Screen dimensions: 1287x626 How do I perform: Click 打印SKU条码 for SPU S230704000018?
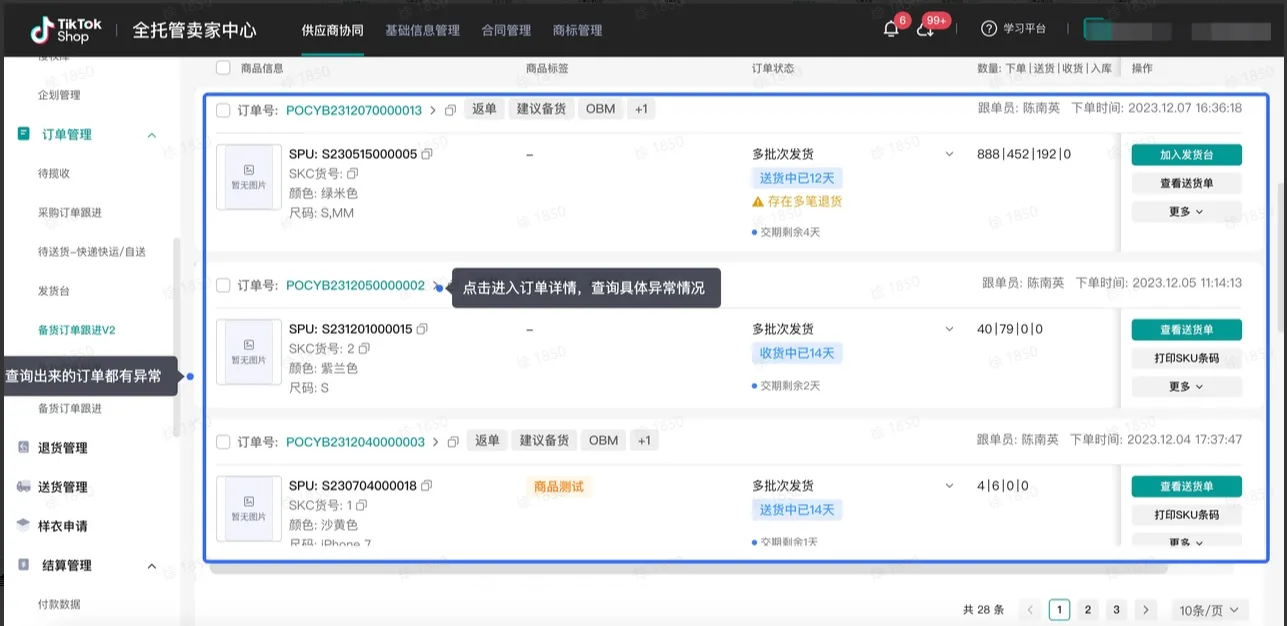click(x=1186, y=515)
